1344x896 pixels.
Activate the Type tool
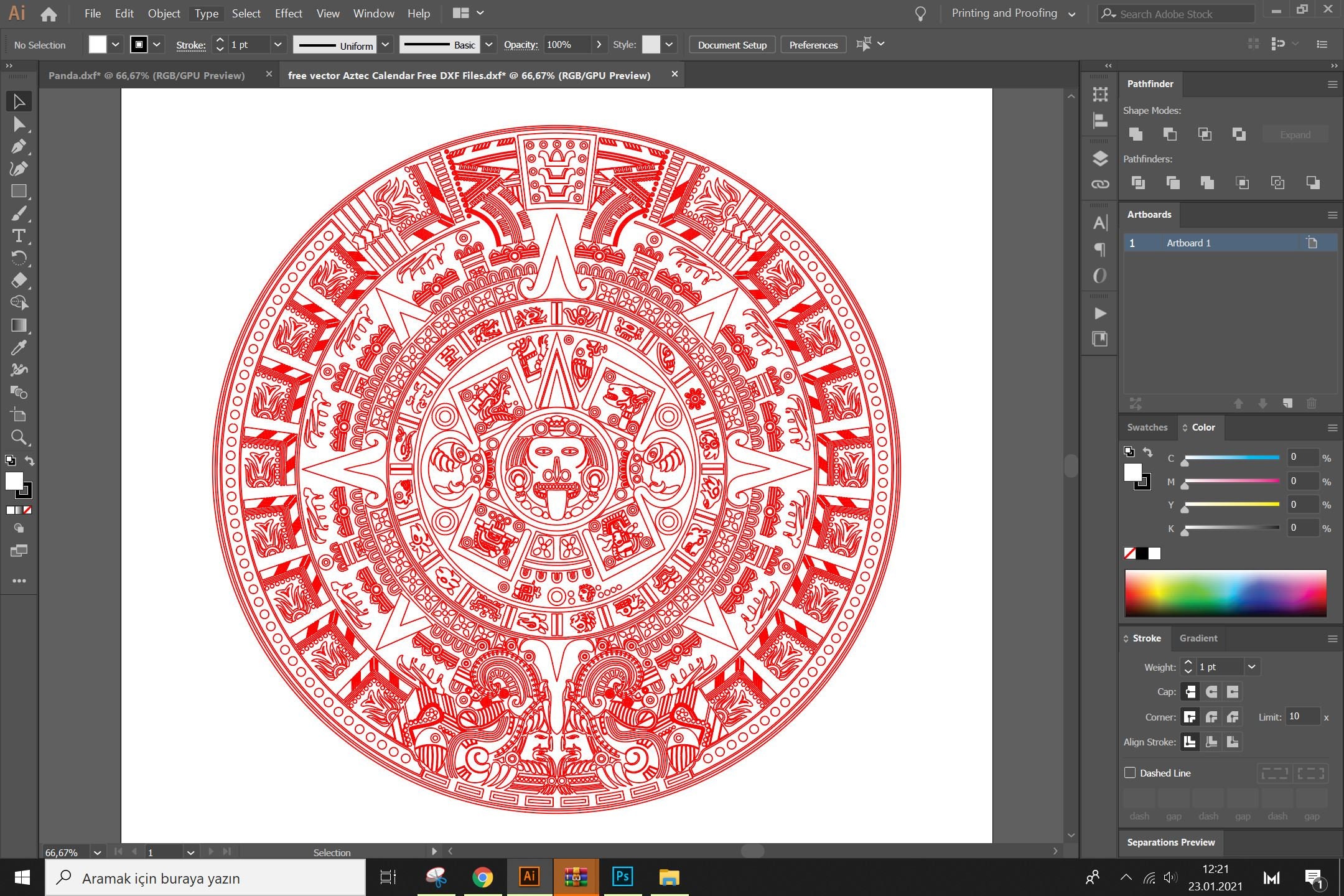18,236
